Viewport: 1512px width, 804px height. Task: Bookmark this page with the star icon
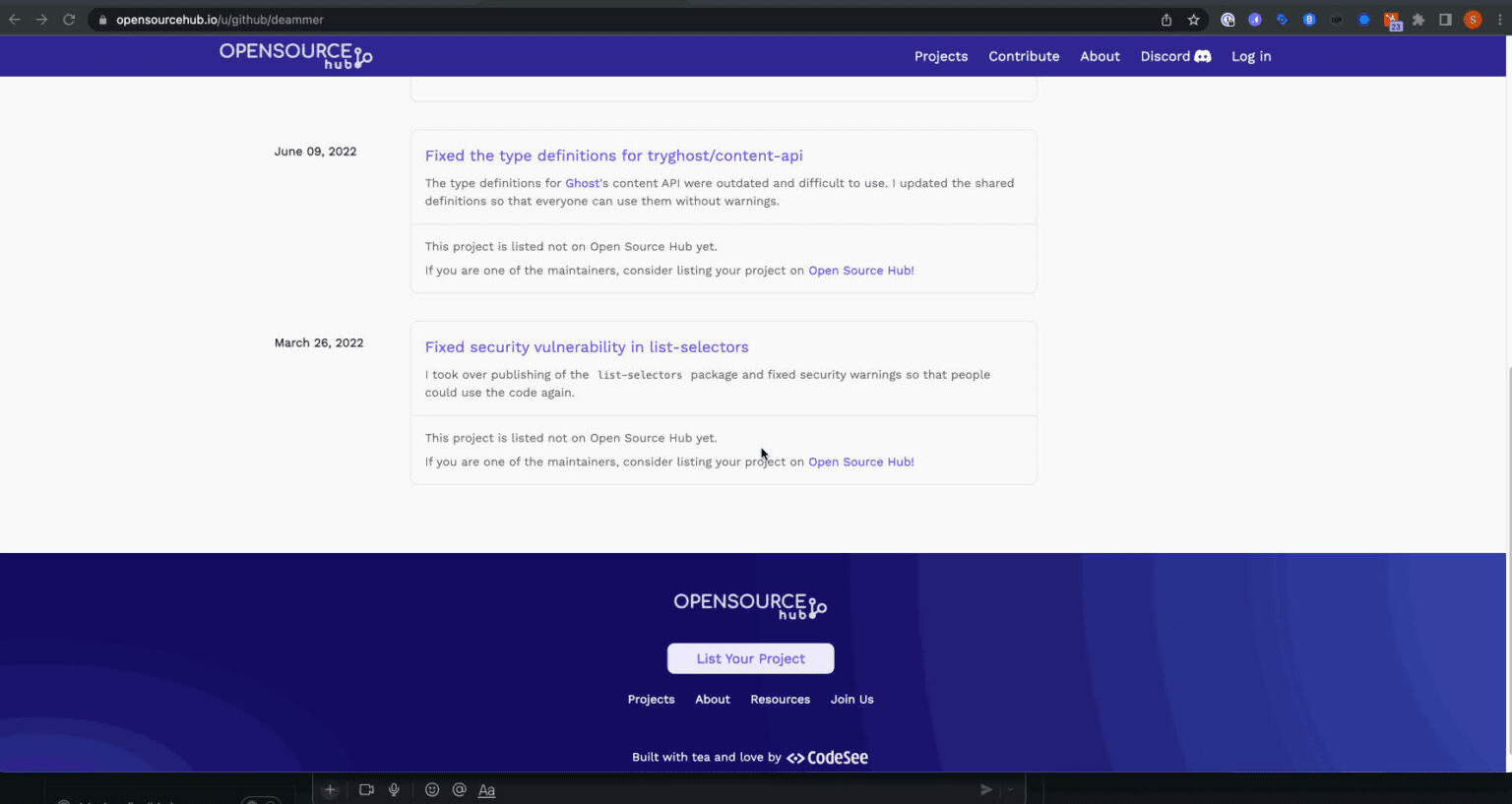(x=1193, y=20)
